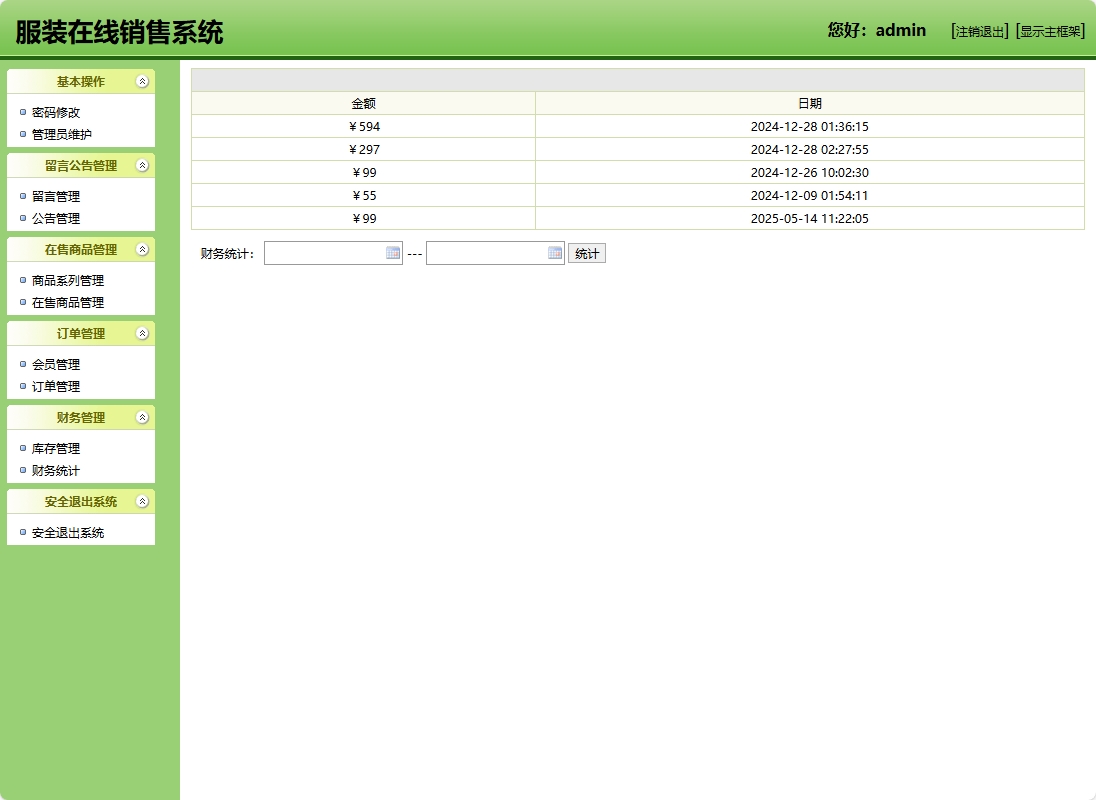1096x800 pixels.
Task: Click the bullet icon beside 安全退出系统
Action: tap(21, 531)
